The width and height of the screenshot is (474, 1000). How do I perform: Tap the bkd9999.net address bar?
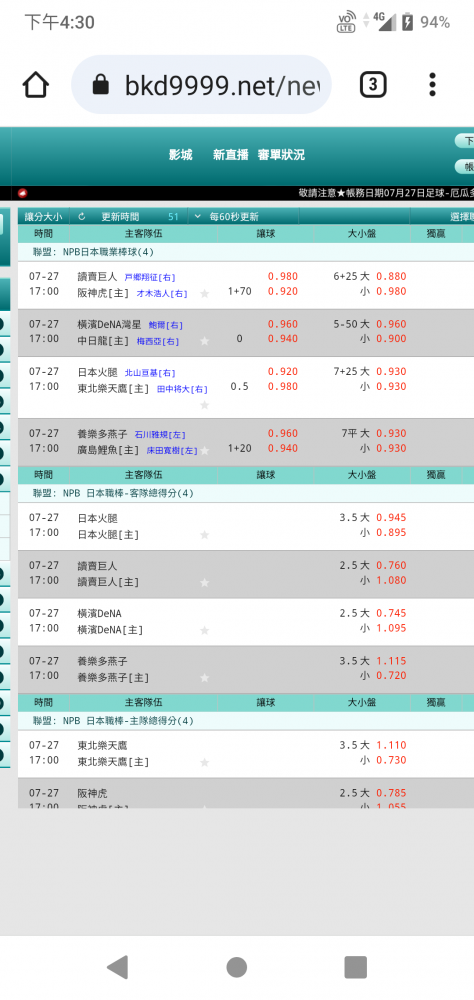(x=202, y=84)
